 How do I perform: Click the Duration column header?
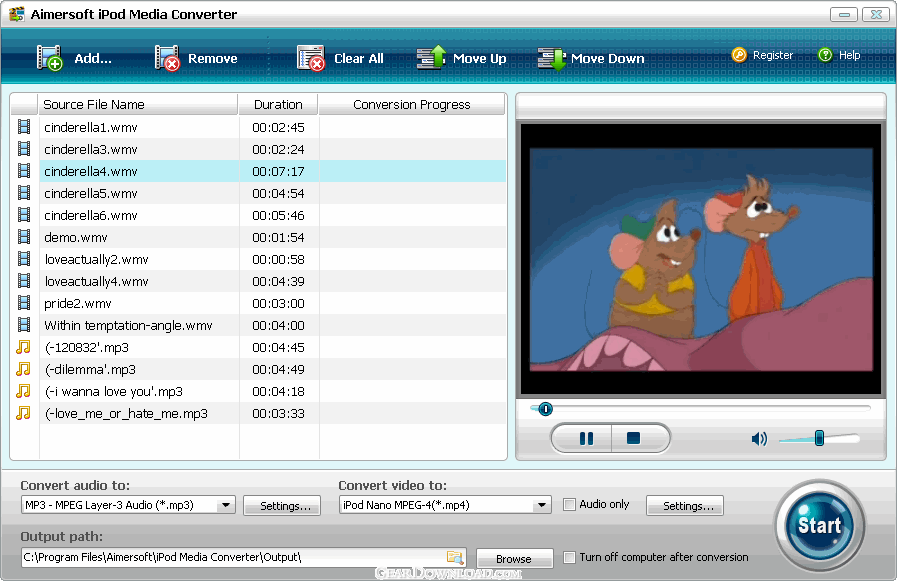pyautogui.click(x=279, y=105)
